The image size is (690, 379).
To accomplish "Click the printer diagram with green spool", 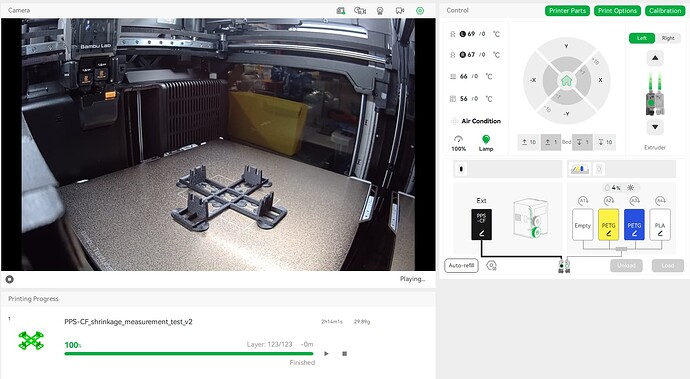I will click(530, 219).
